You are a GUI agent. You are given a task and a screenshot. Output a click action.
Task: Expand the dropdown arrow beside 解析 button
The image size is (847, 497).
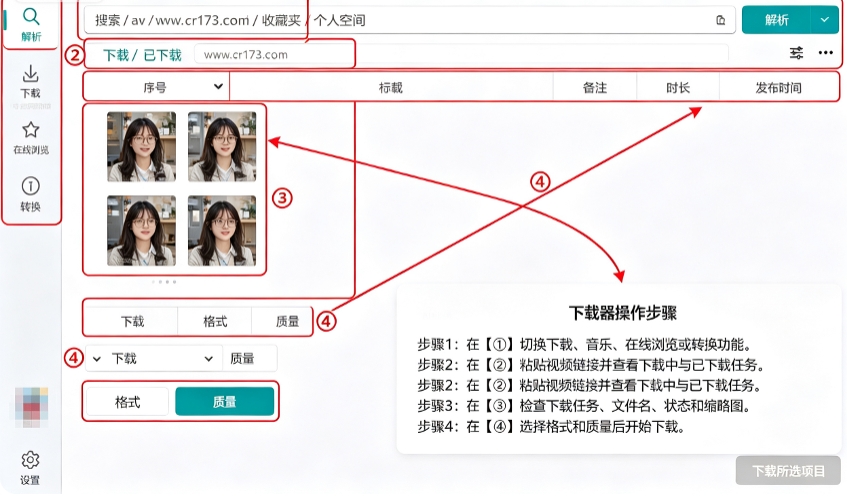(824, 20)
